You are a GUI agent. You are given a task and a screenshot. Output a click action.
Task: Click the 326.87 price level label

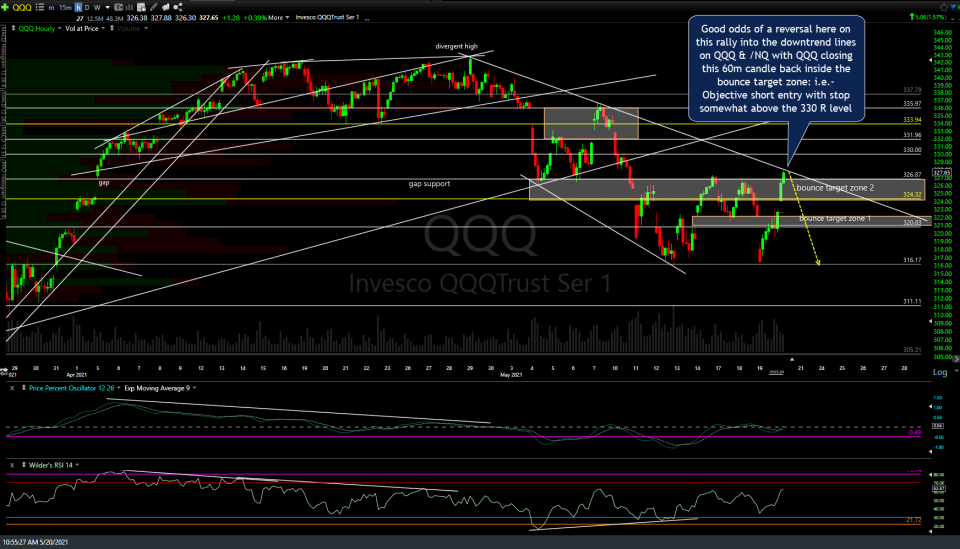912,175
